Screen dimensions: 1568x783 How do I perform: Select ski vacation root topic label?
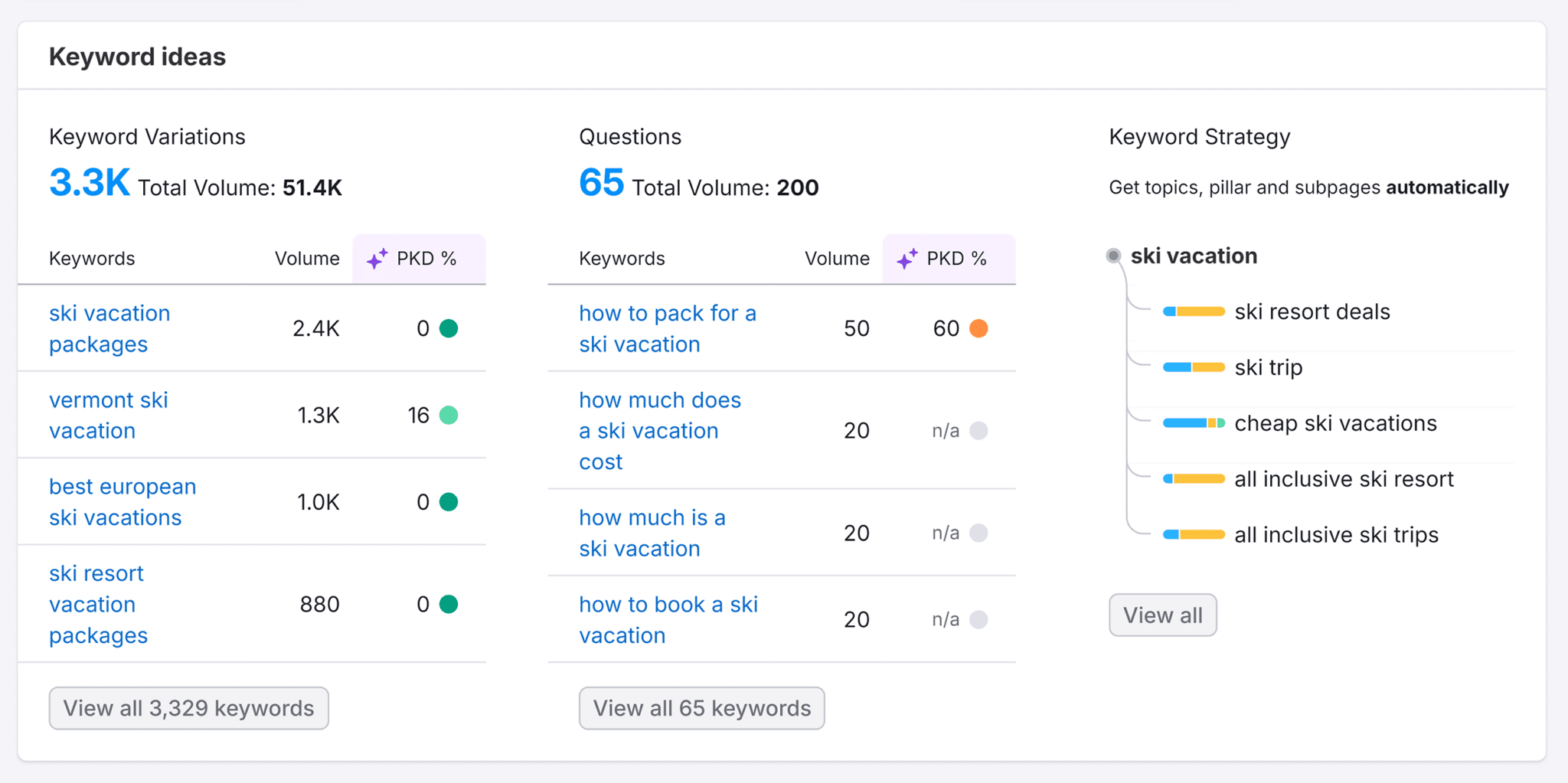(1194, 256)
